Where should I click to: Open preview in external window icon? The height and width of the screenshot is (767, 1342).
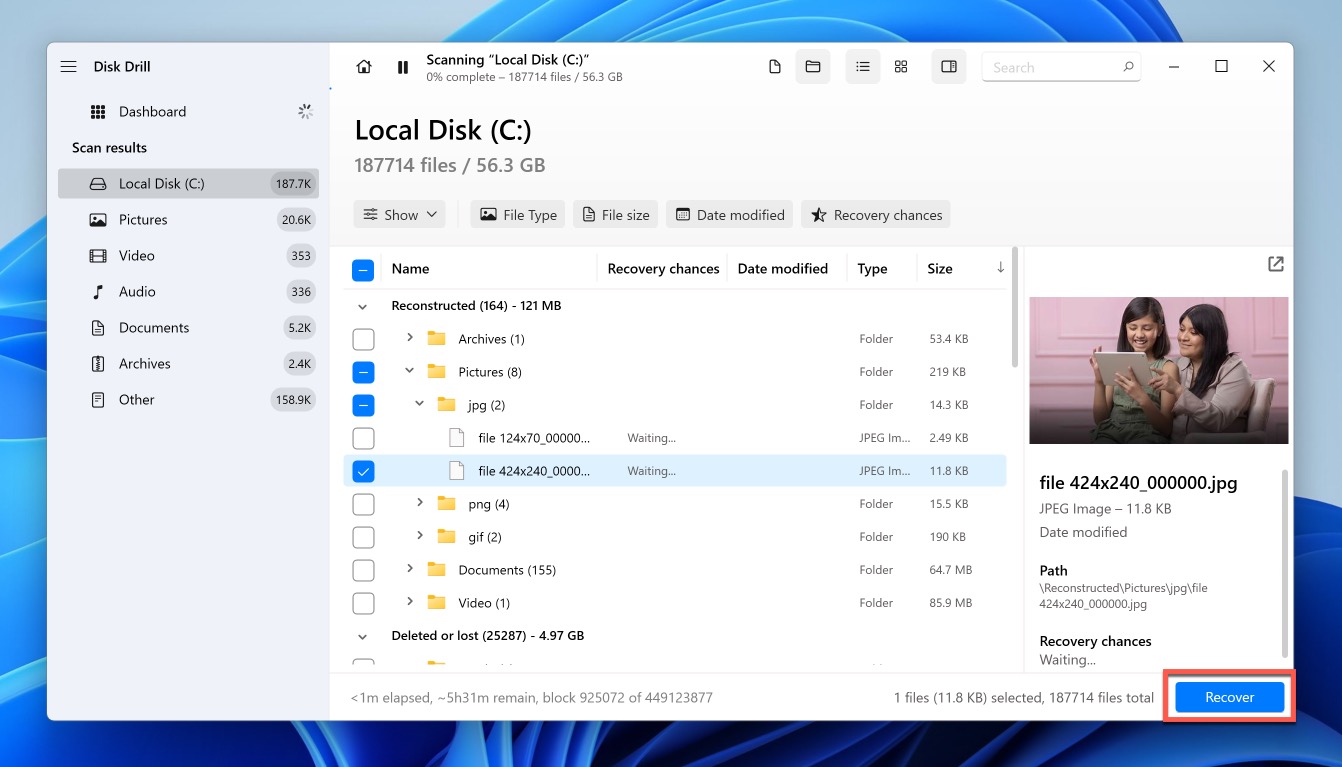point(1275,264)
